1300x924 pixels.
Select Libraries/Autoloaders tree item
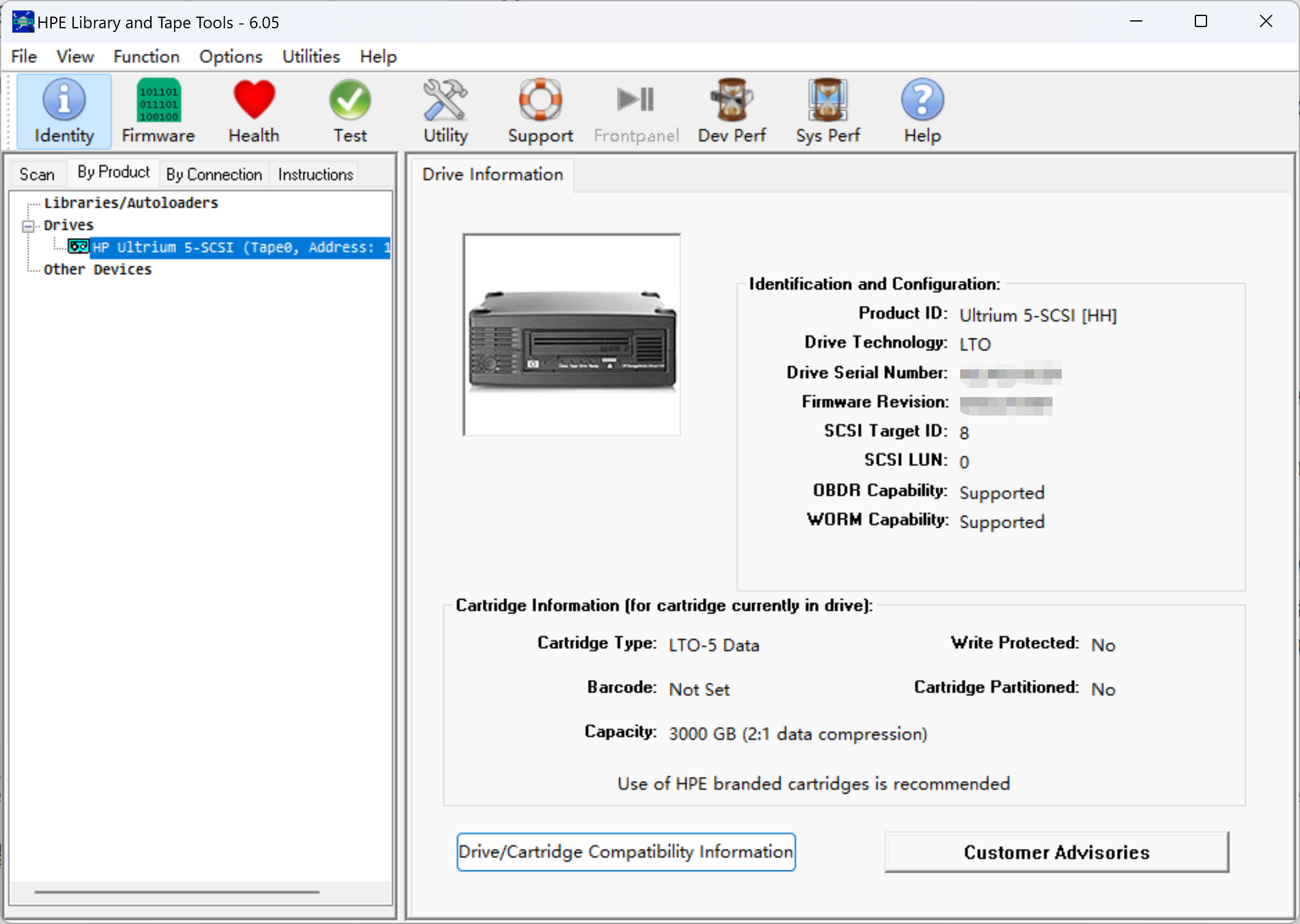[131, 203]
